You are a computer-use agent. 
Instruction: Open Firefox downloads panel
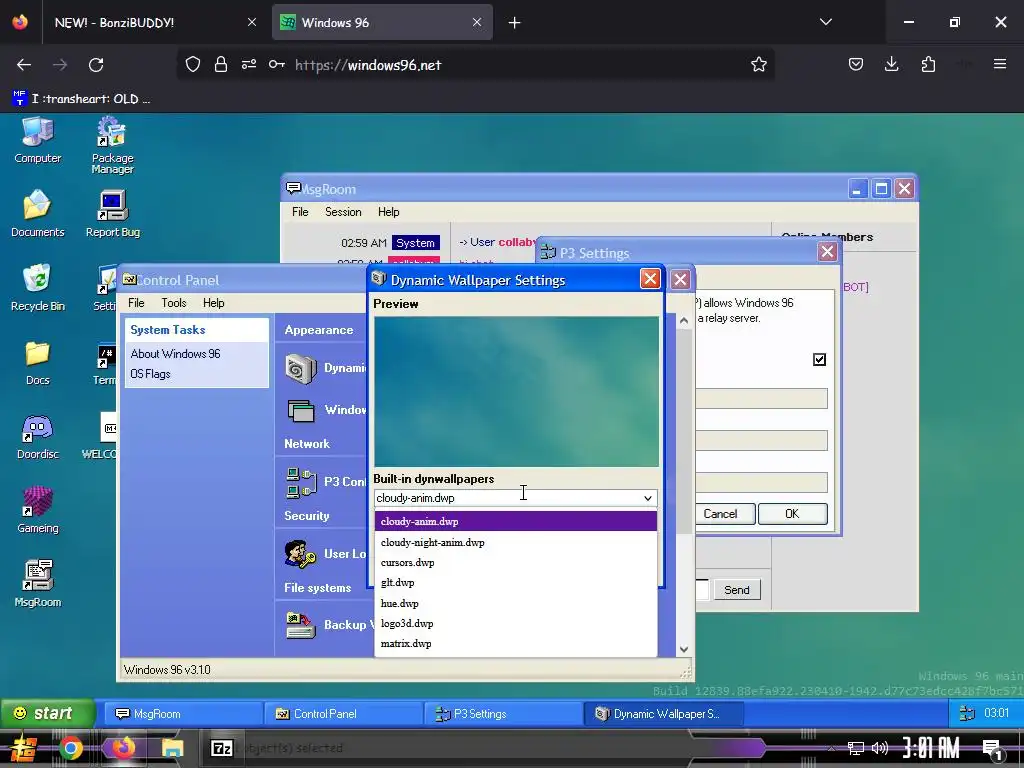(x=891, y=64)
